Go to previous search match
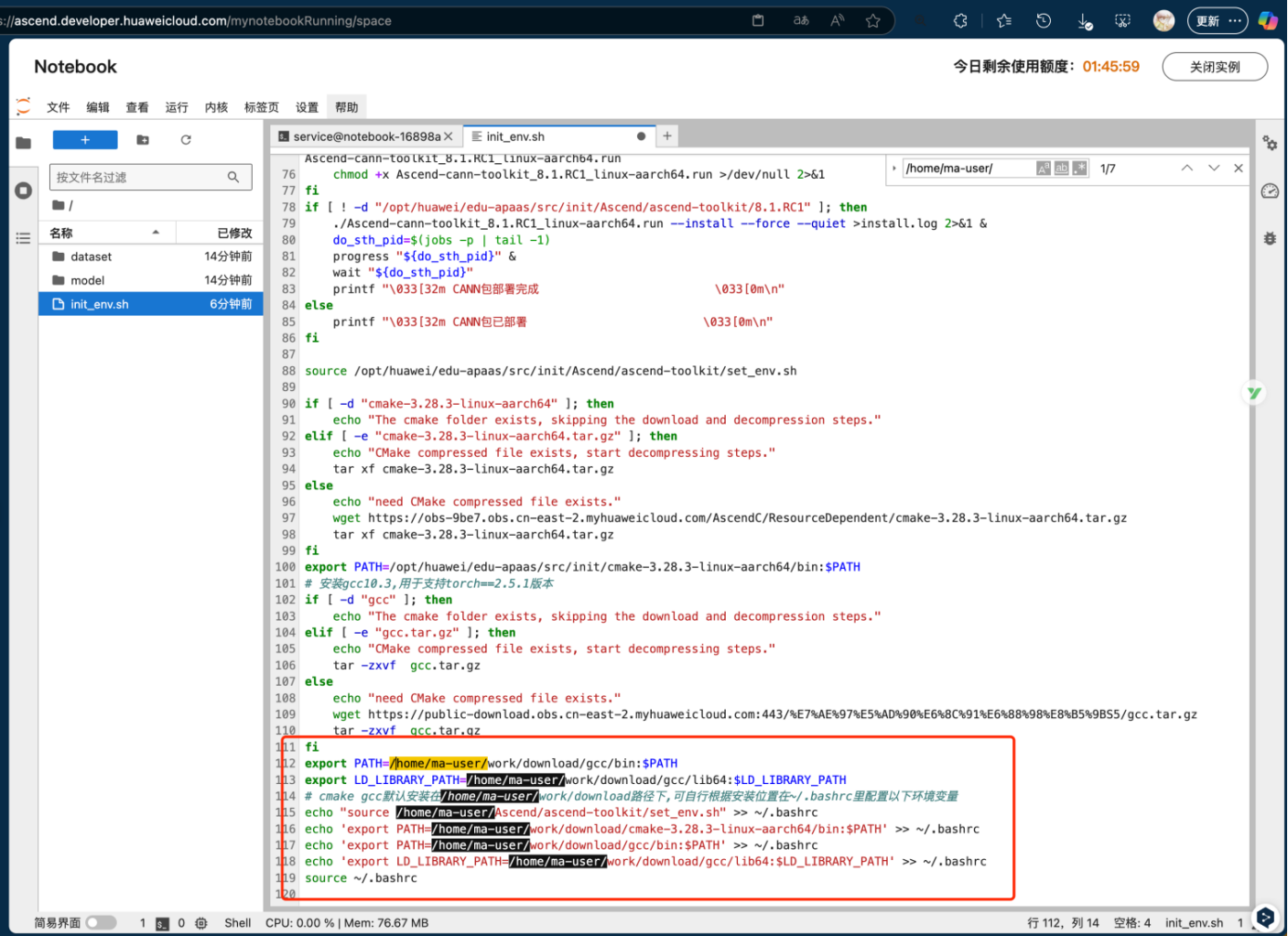 (x=1187, y=168)
